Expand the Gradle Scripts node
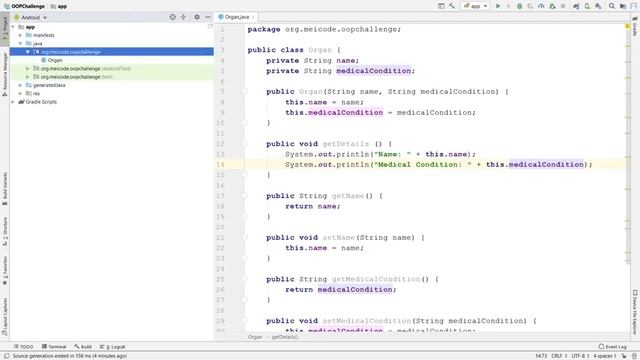 pos(13,102)
